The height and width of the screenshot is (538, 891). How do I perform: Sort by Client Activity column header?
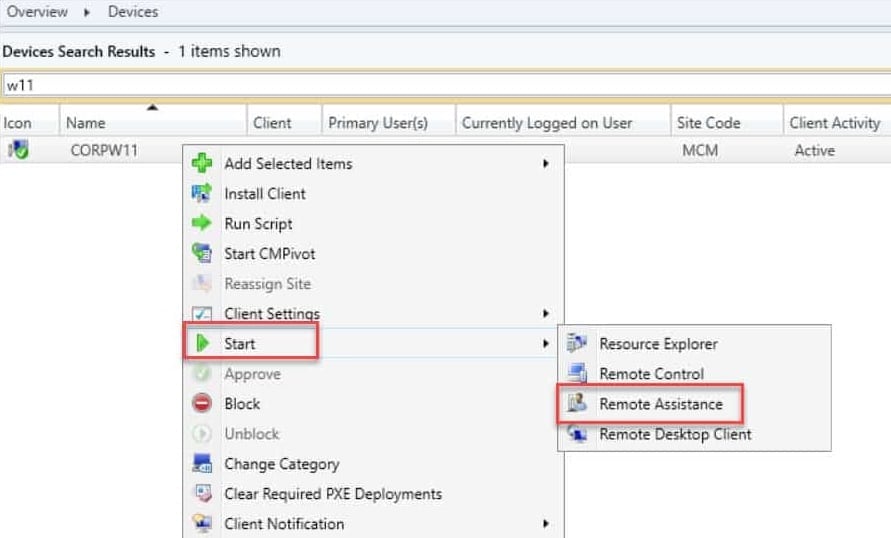(837, 122)
